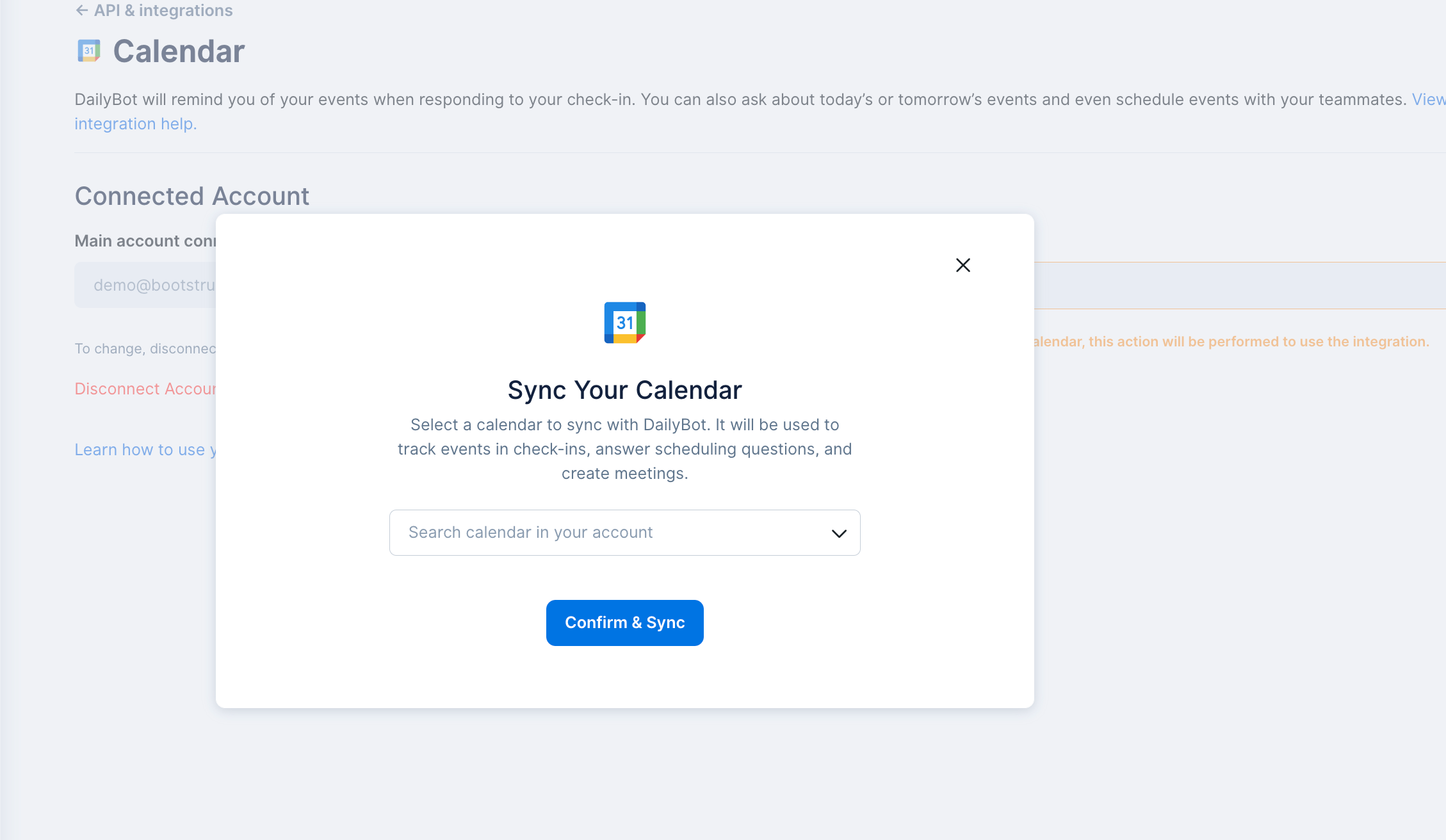Click the "Select a calendar to sync" description
Viewport: 1446px width, 840px height.
click(x=624, y=449)
